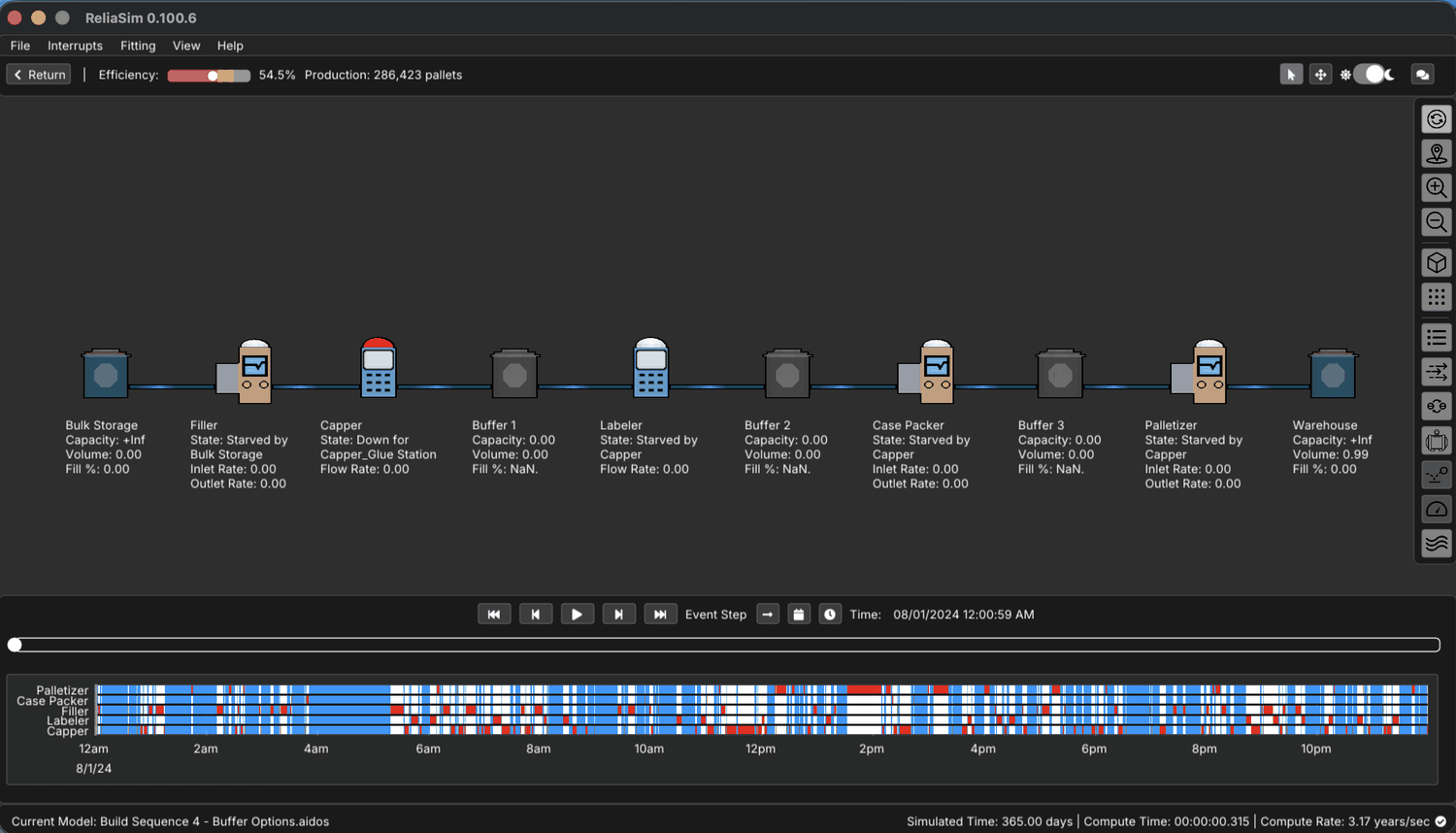Viewport: 1456px width, 833px height.
Task: Open the File menu
Action: tap(20, 46)
